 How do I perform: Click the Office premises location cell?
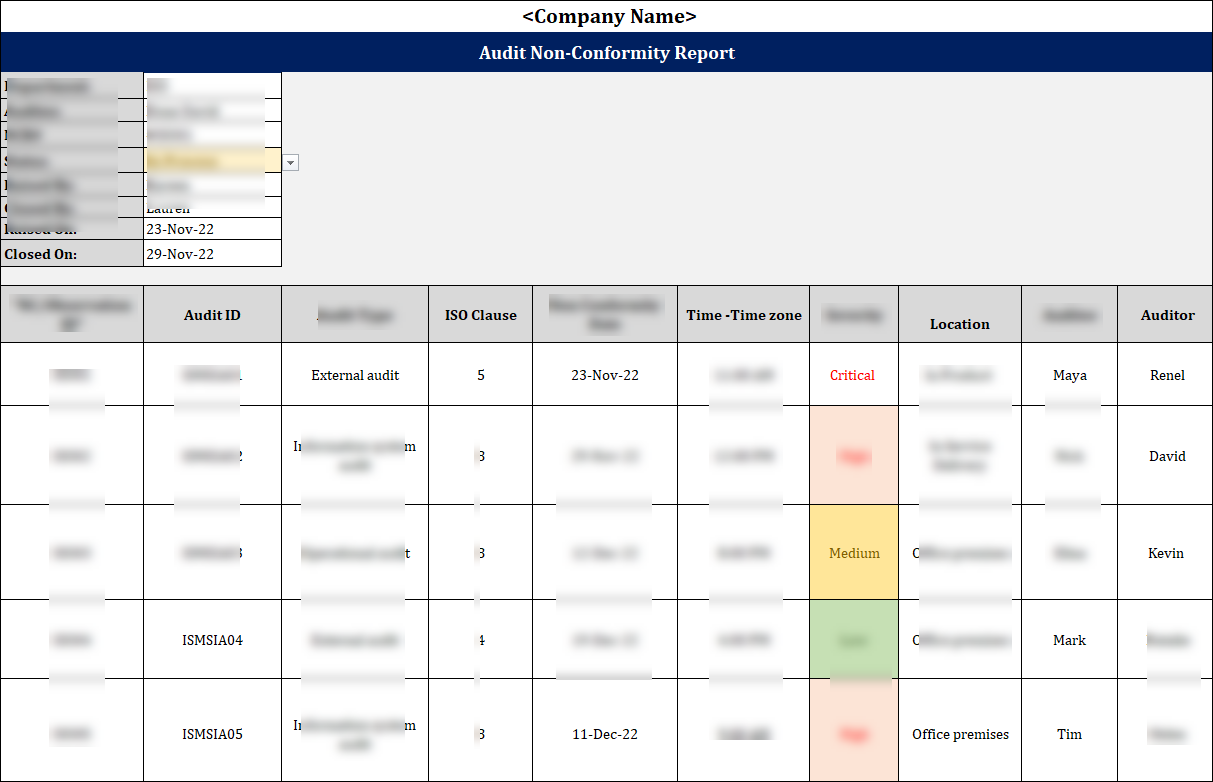(959, 733)
